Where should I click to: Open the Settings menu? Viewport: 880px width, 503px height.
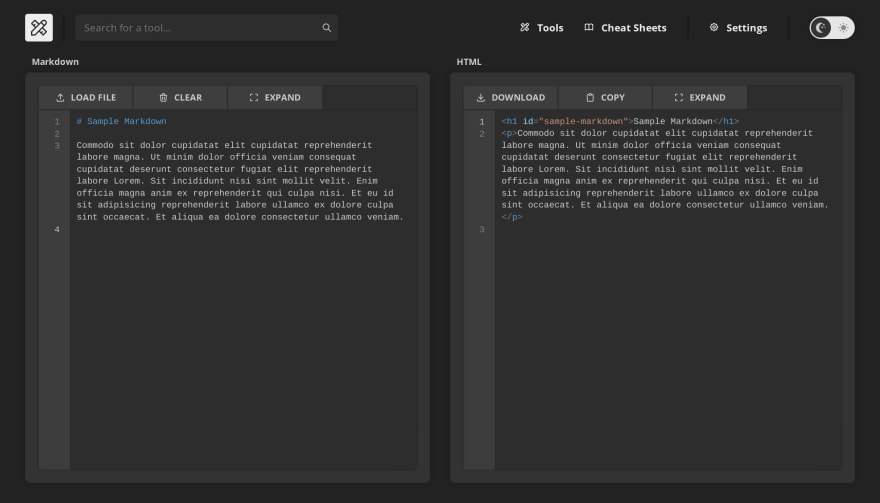[x=738, y=28]
